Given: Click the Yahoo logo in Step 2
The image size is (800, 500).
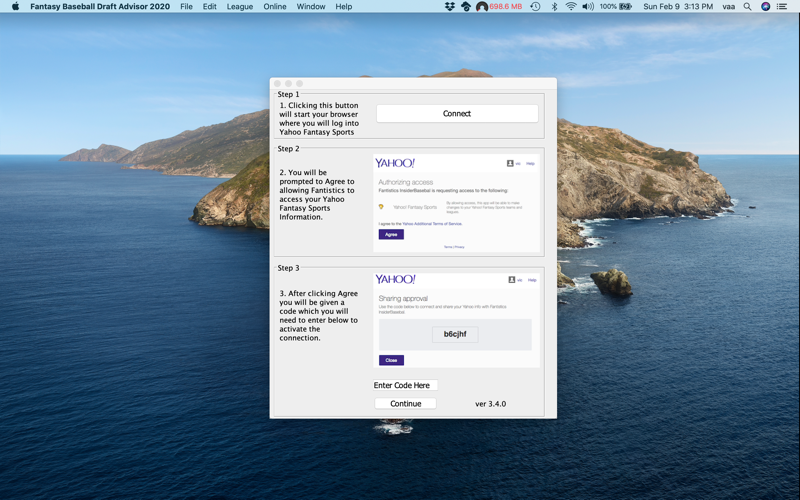Looking at the screenshot, I should coord(395,163).
